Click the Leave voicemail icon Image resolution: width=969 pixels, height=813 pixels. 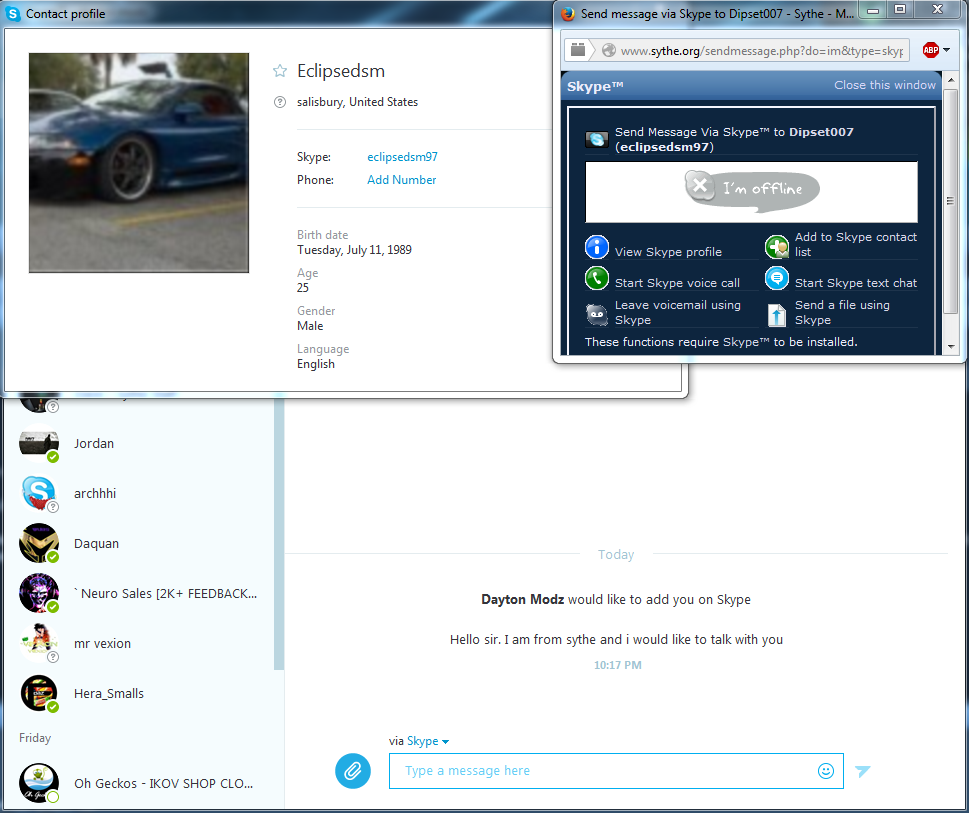click(x=596, y=314)
